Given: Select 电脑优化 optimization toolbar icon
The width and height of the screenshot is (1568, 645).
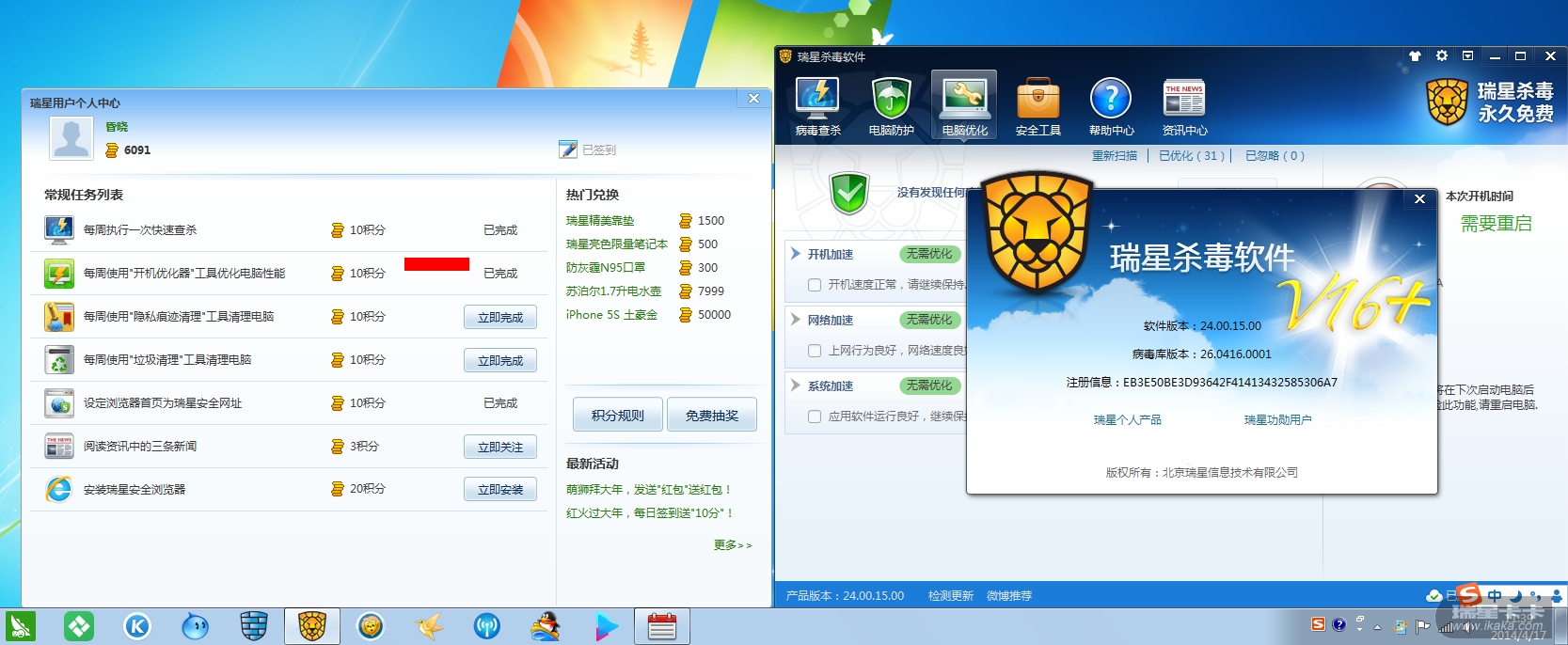Looking at the screenshot, I should pyautogui.click(x=964, y=106).
